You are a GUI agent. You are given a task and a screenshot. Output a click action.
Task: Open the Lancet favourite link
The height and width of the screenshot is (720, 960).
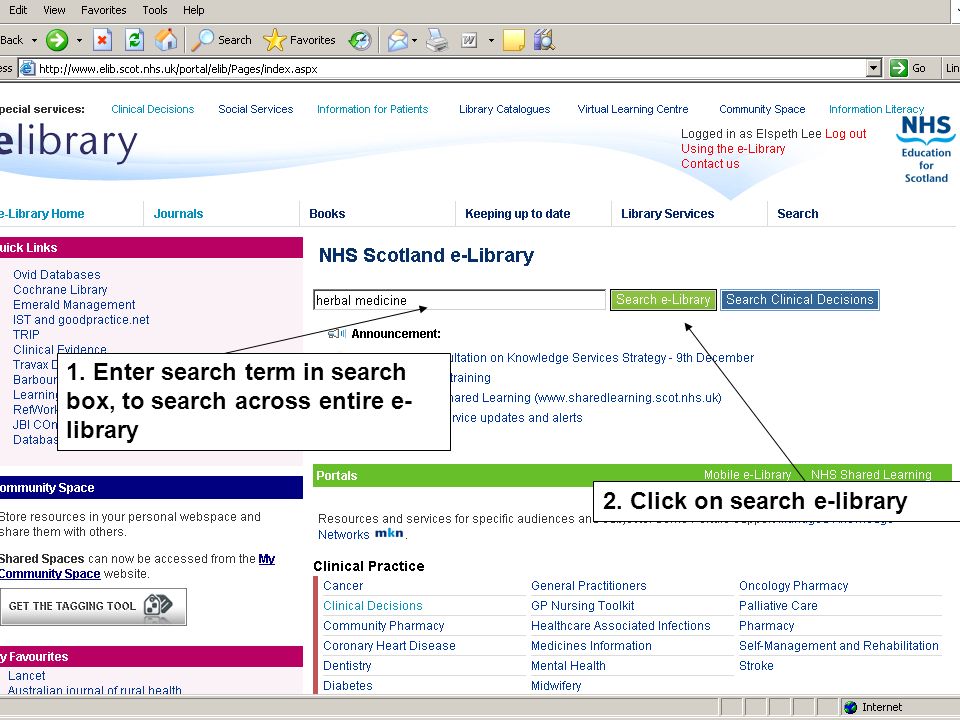(x=26, y=675)
